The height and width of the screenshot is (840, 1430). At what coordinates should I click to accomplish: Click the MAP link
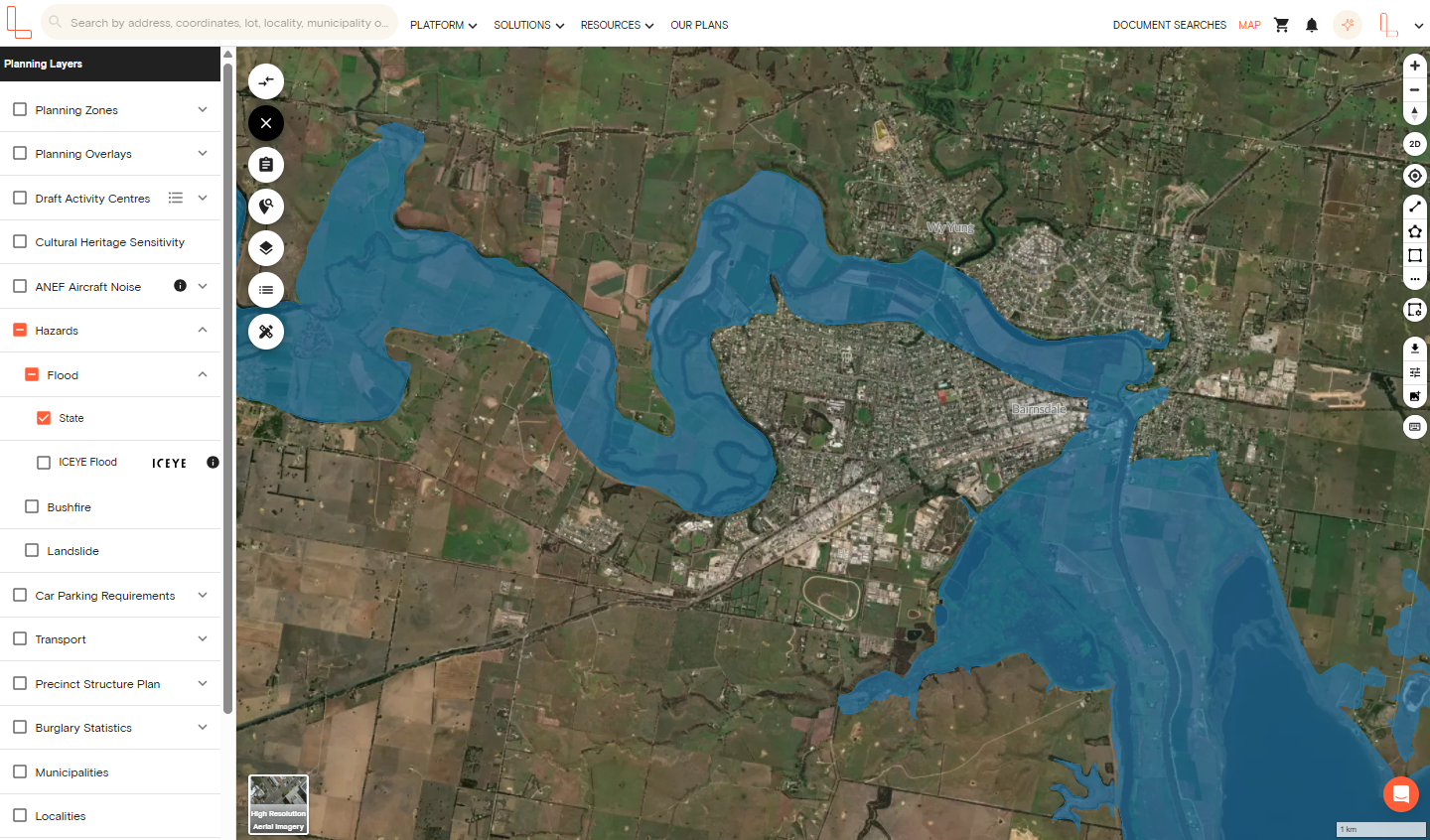click(x=1249, y=25)
